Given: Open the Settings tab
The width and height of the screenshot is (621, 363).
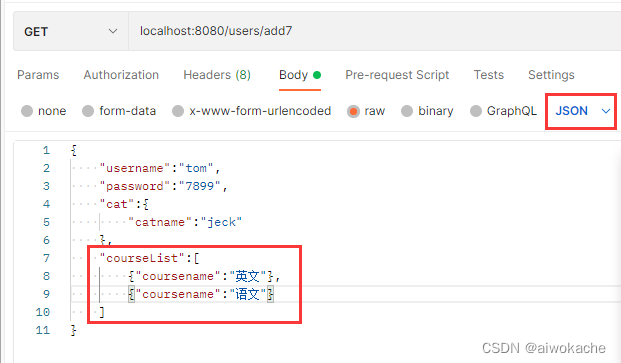Looking at the screenshot, I should (x=551, y=75).
